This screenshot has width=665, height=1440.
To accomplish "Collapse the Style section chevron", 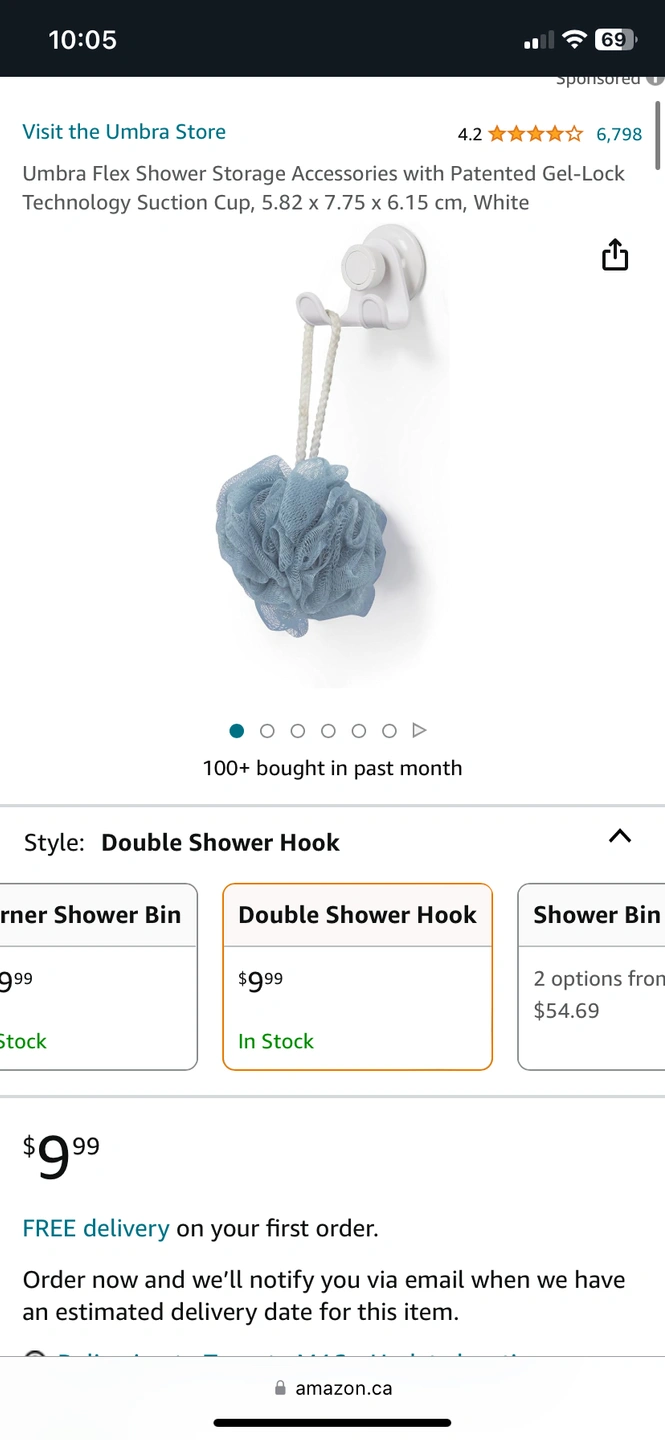I will click(620, 836).
